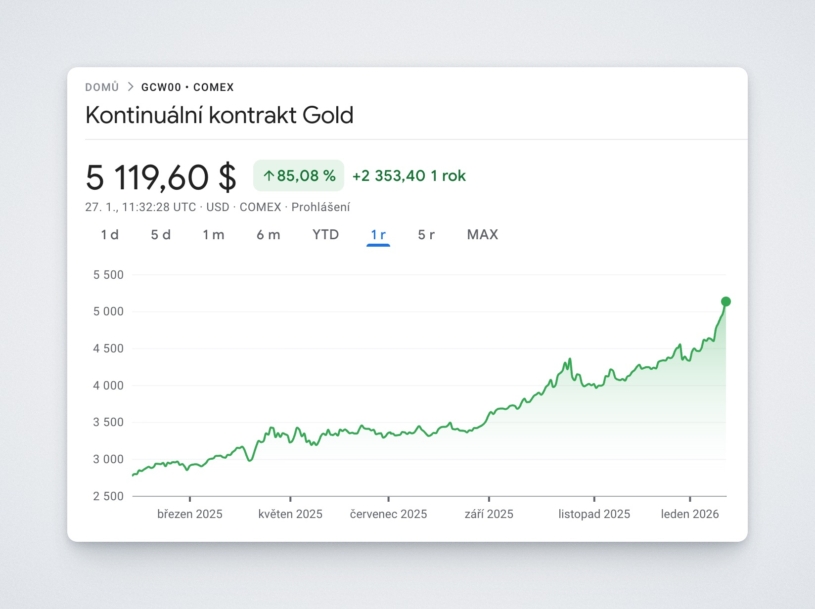Screen dimensions: 815x609
Task: Click the Kontinuální kontrakt Gold title
Action: (x=219, y=115)
